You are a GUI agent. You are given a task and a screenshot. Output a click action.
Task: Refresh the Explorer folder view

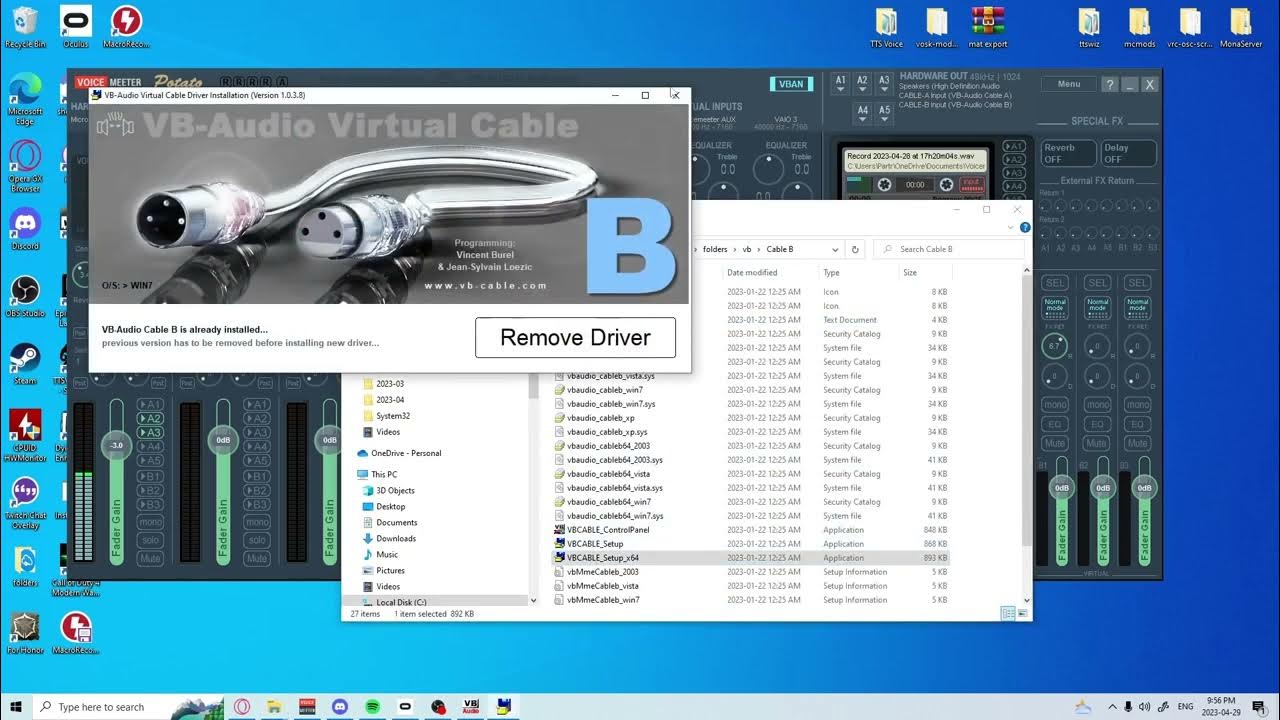point(855,249)
